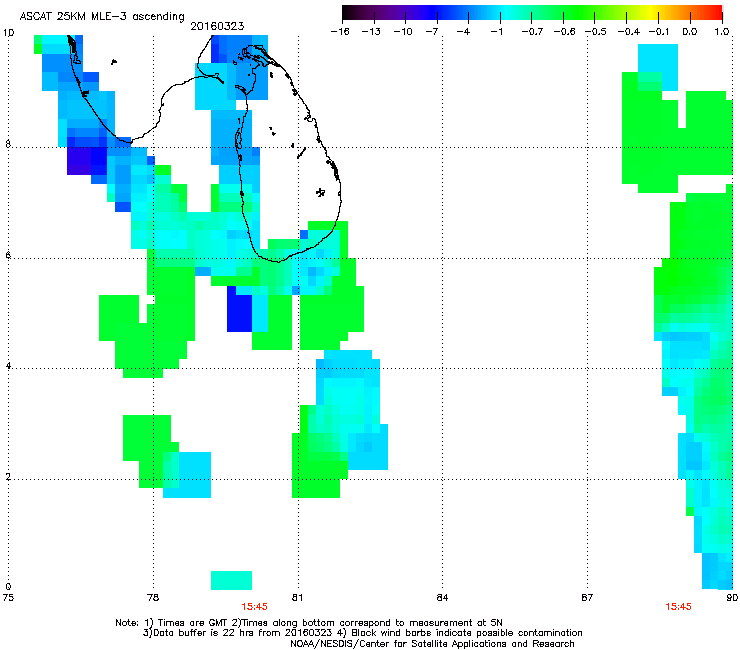Click the star marker in southeastern Sri Lanka
740x650 pixels.
320,192
